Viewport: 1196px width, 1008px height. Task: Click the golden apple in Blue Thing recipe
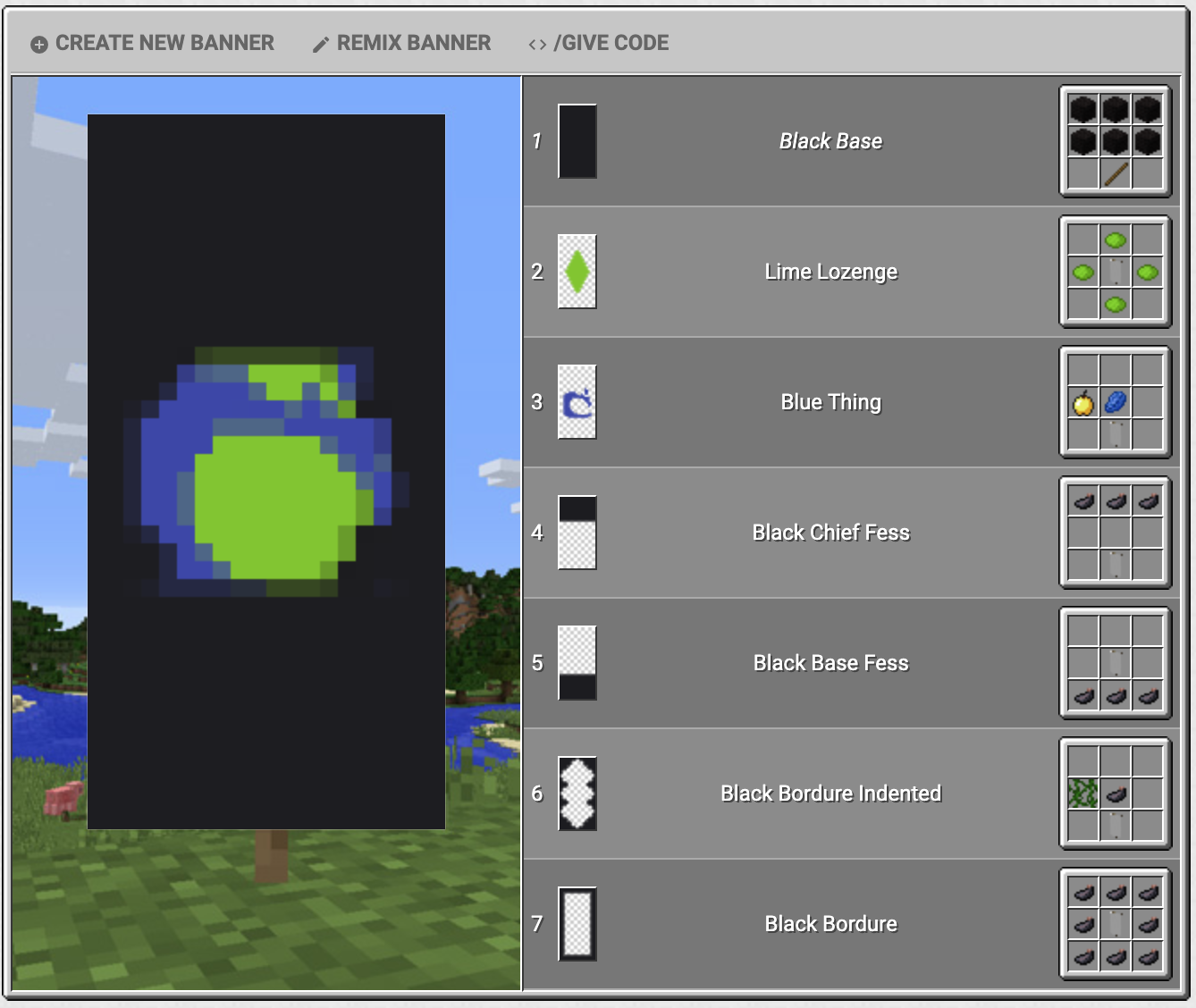click(x=1083, y=403)
